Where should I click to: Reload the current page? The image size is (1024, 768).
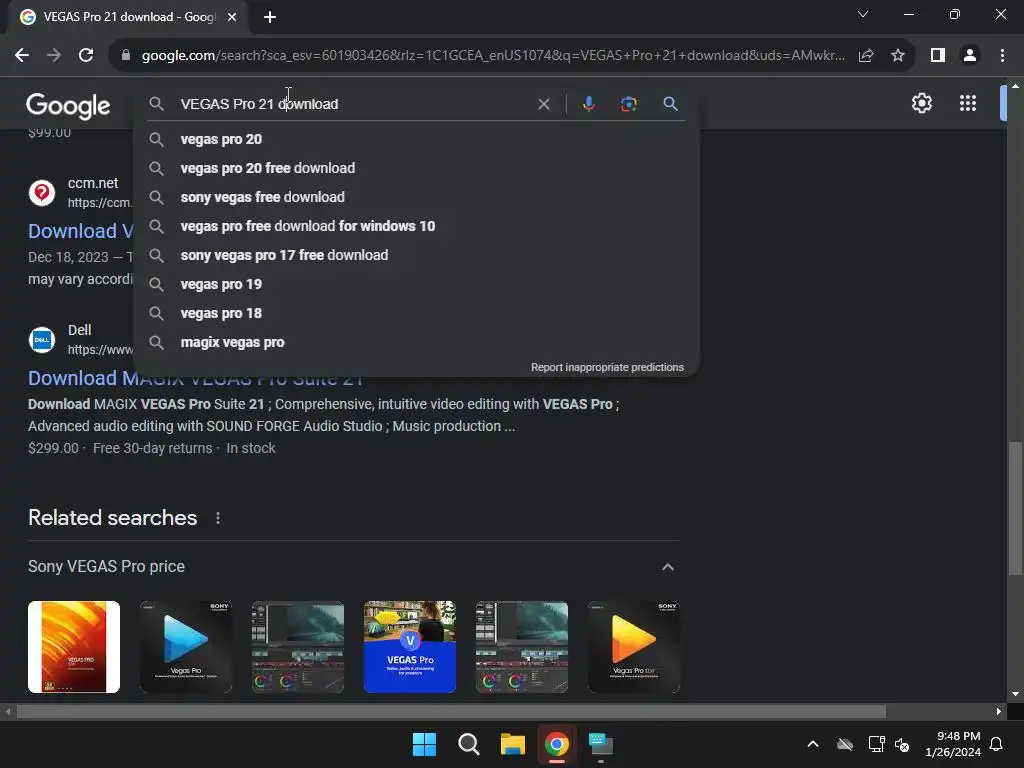86,56
